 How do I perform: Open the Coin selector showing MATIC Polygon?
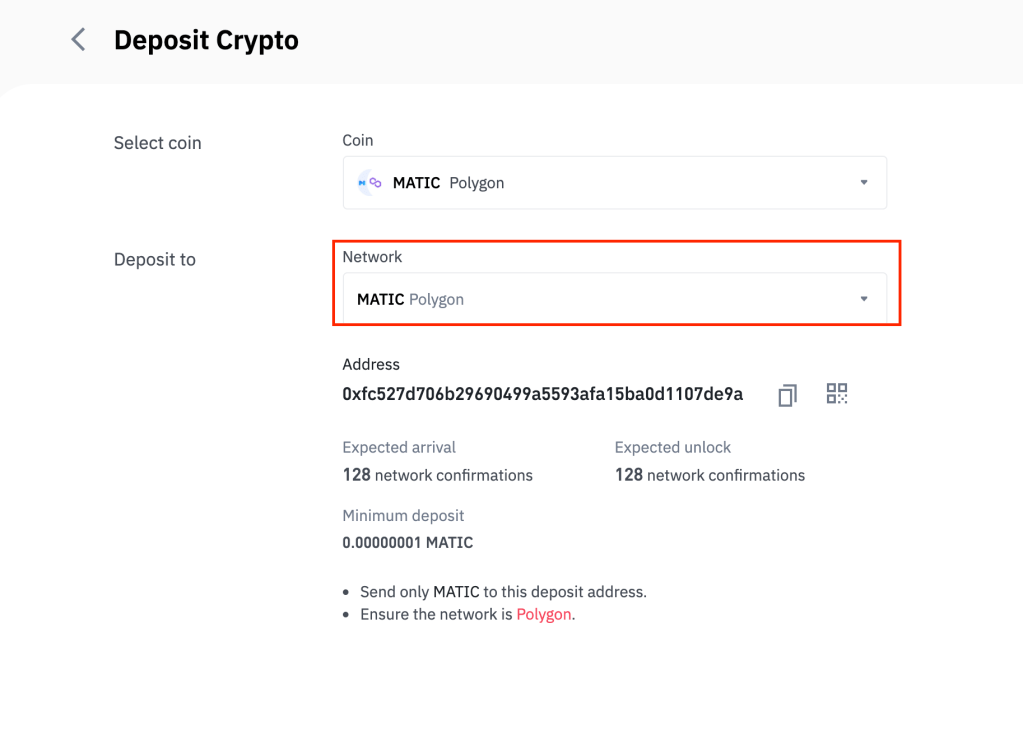pos(614,183)
